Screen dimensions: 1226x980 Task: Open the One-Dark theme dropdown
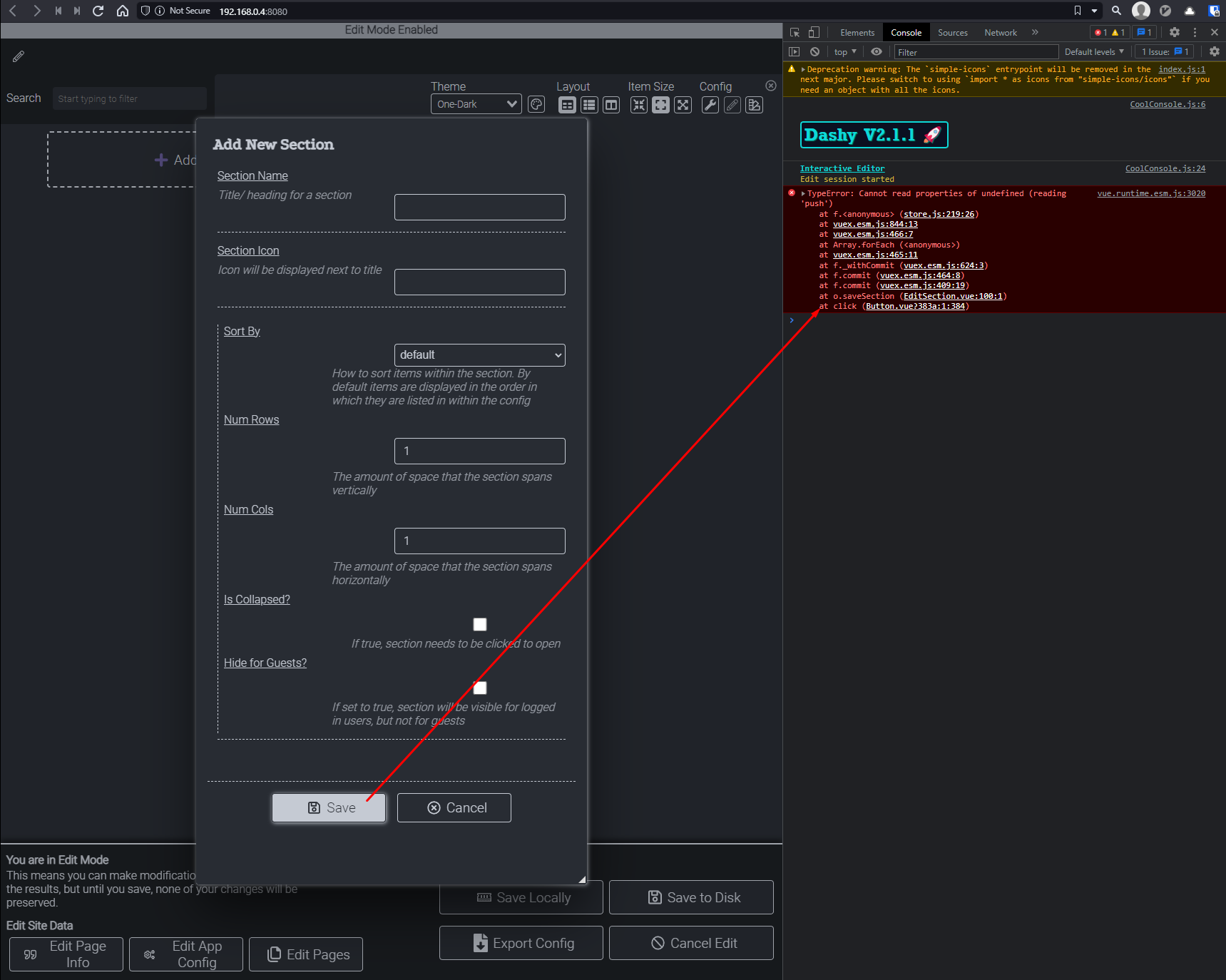click(476, 103)
